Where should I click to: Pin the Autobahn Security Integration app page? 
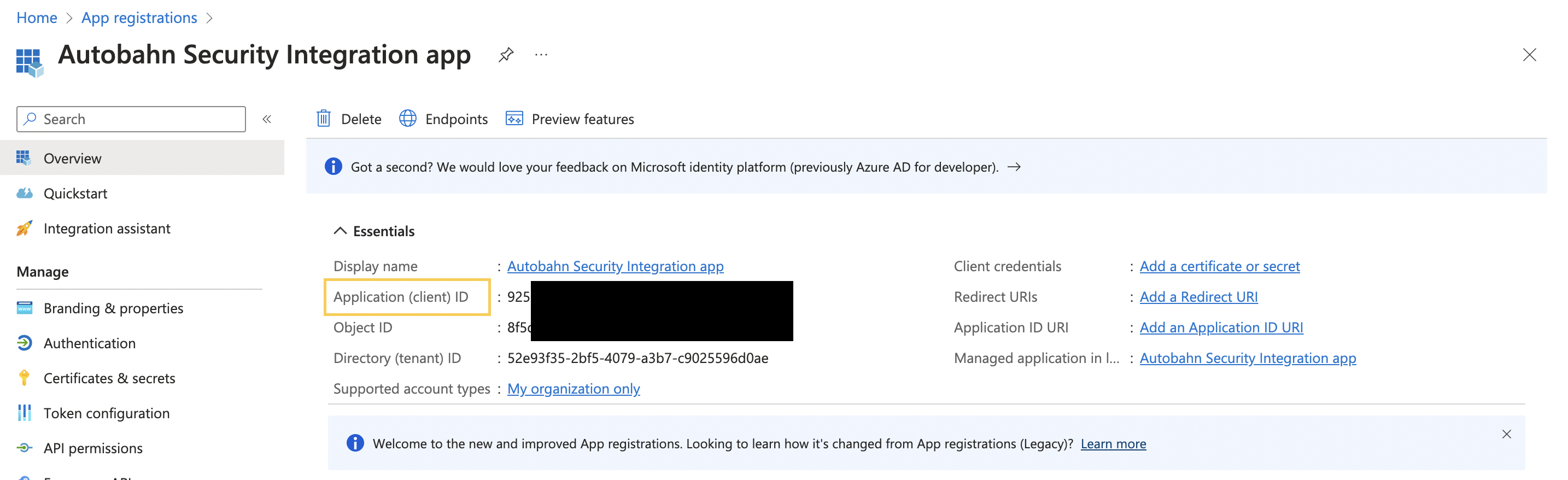tap(506, 55)
